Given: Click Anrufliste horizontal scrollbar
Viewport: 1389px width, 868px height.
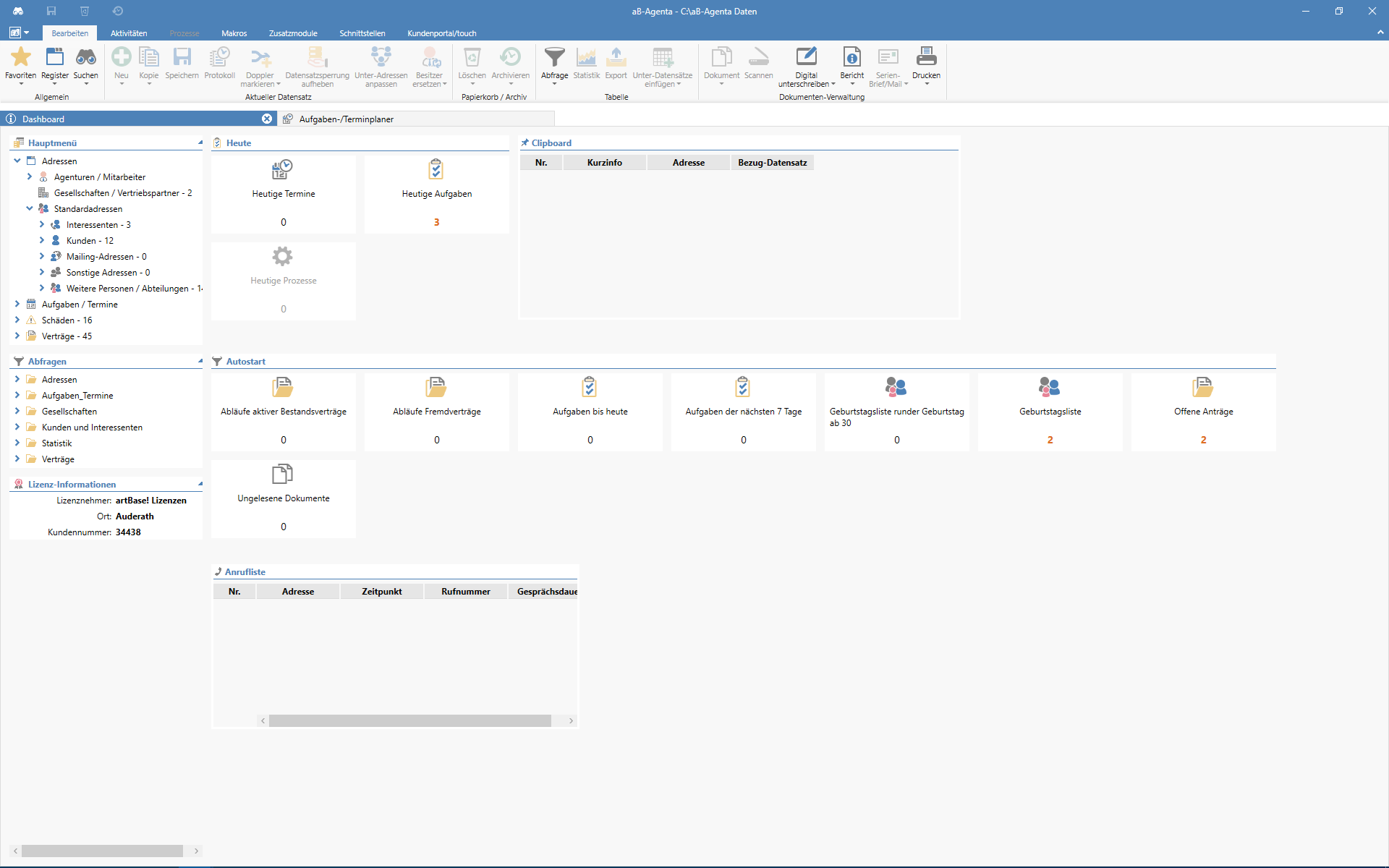Looking at the screenshot, I should point(410,720).
